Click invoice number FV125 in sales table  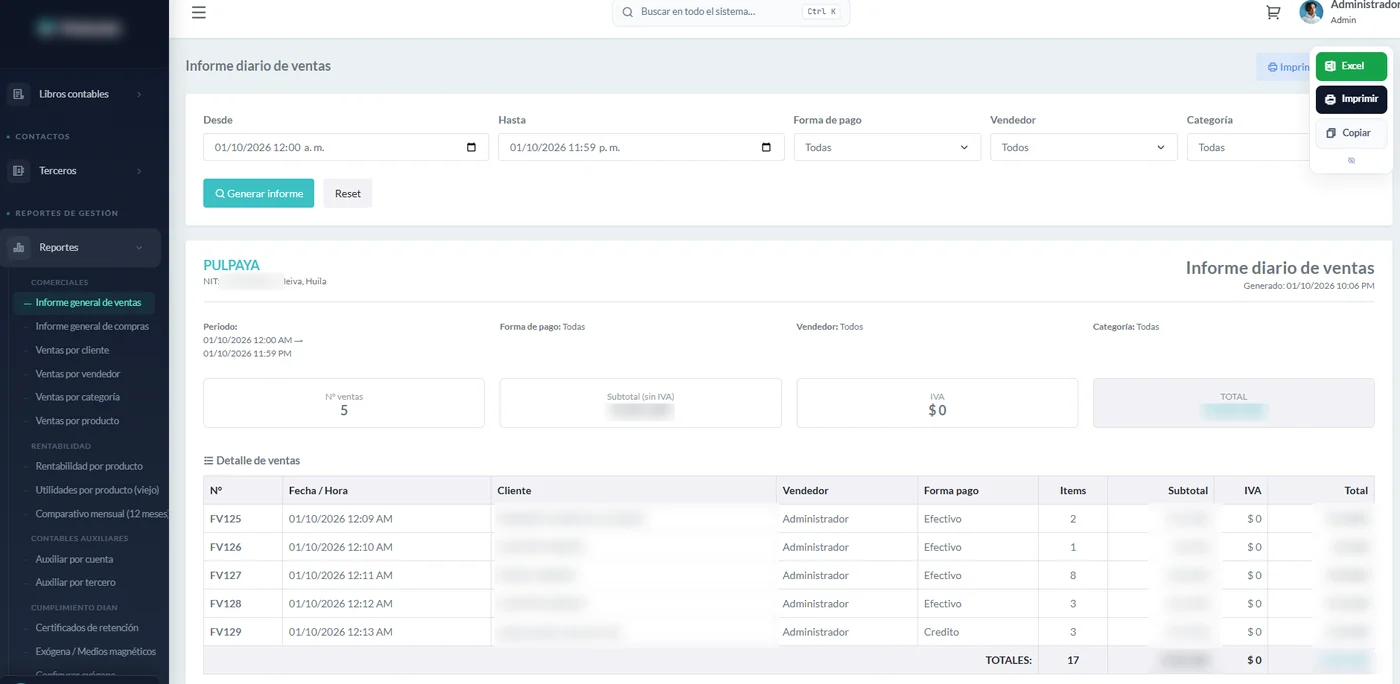click(225, 520)
